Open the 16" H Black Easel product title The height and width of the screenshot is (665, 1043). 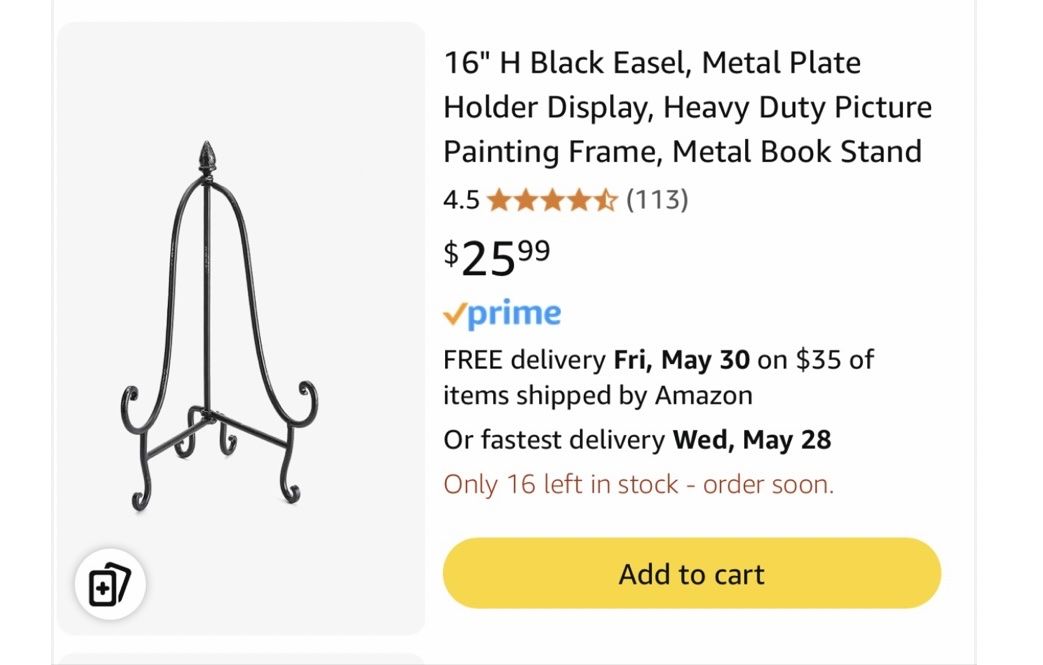688,107
